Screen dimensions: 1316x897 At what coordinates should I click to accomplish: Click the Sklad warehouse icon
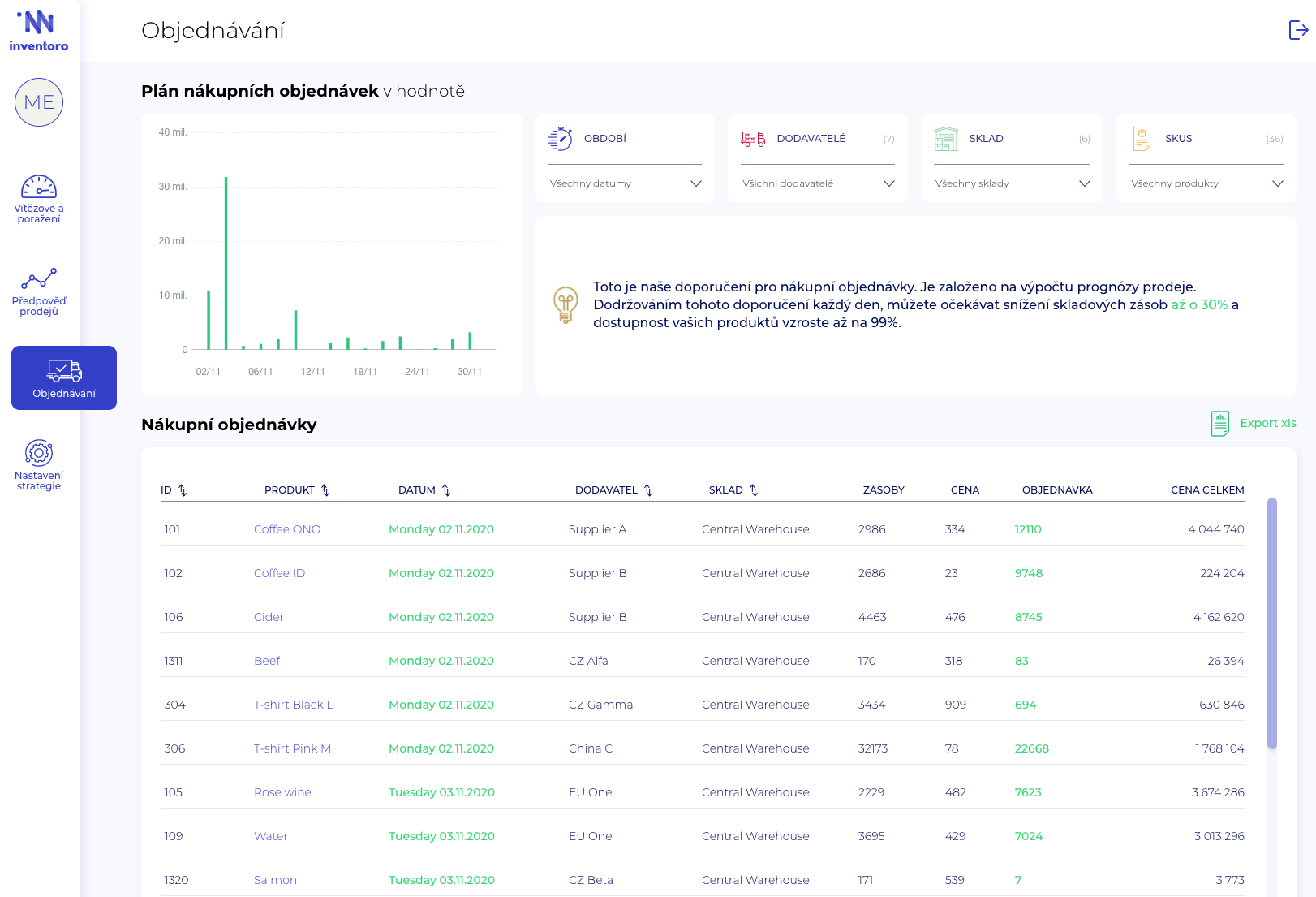[946, 139]
